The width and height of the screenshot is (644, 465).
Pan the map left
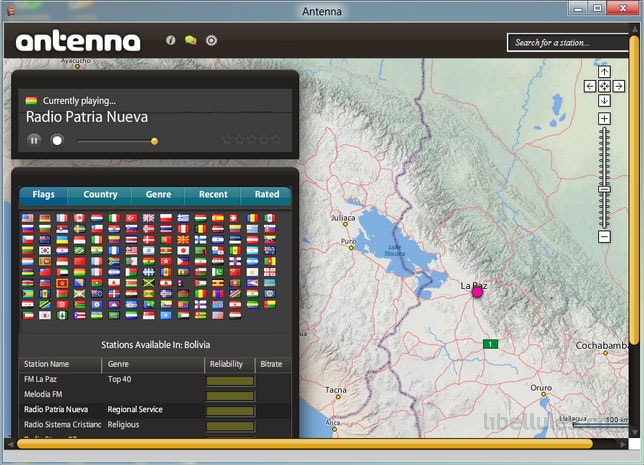[x=590, y=86]
